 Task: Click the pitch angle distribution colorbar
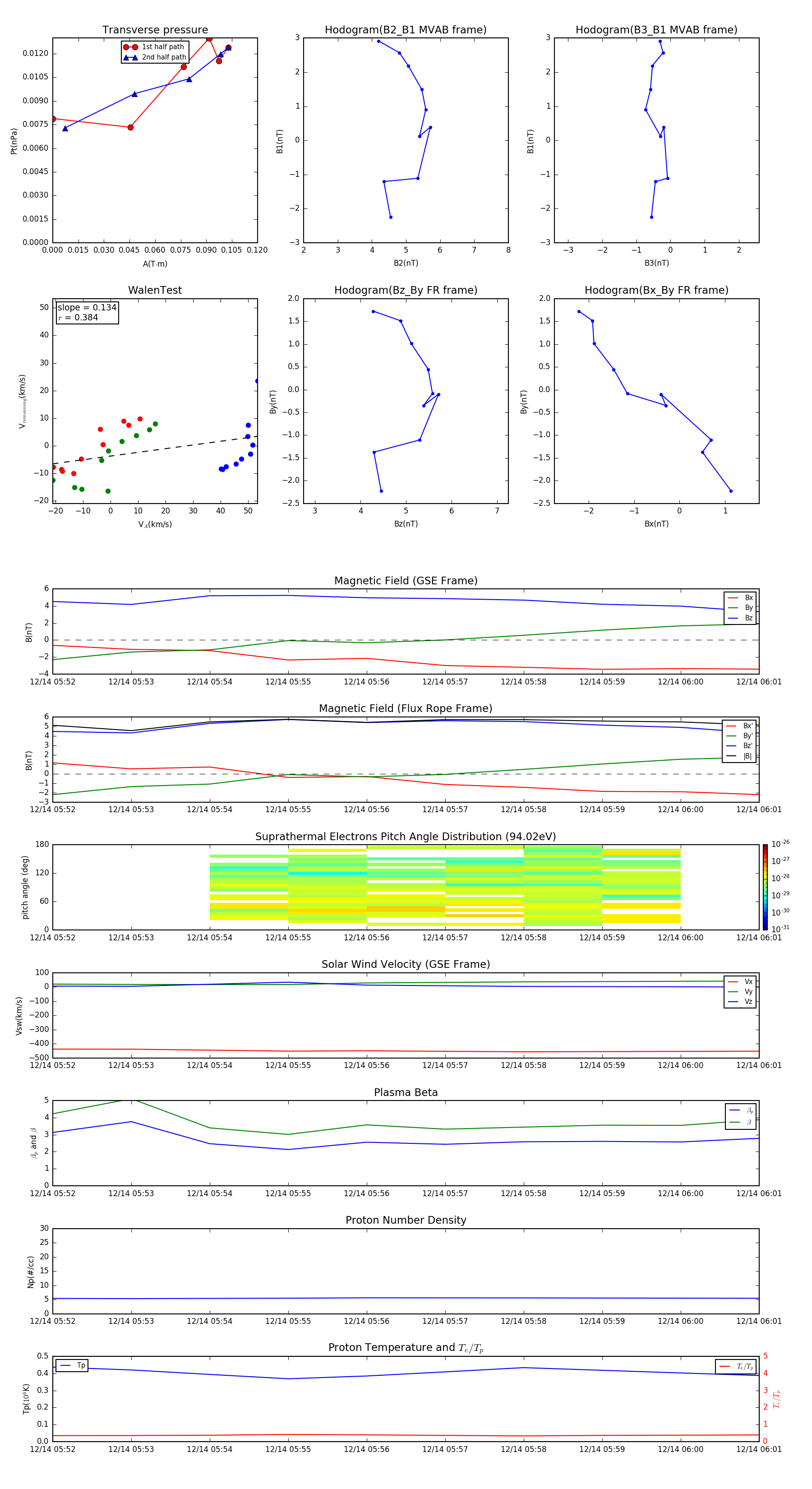pos(765,887)
